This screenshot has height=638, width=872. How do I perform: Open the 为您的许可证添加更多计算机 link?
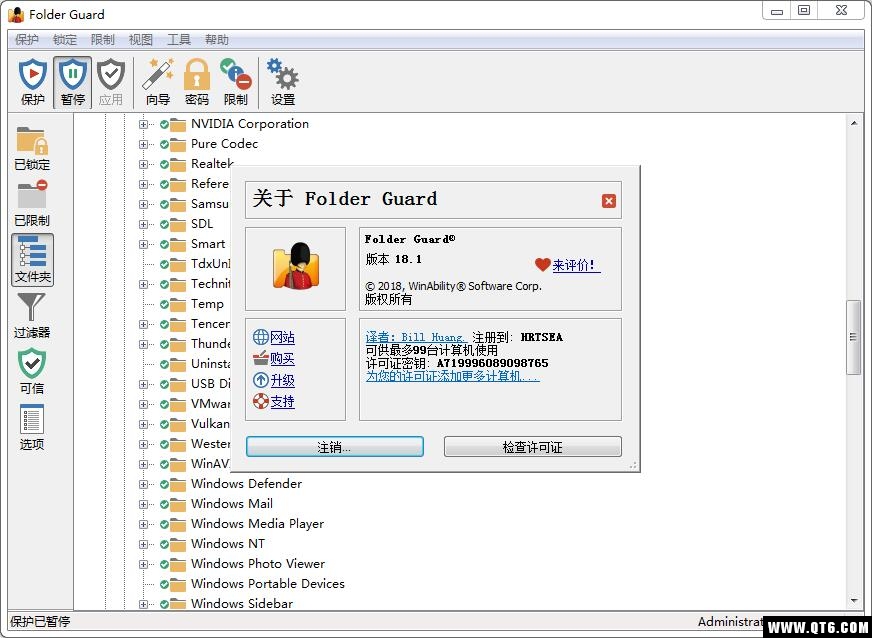pos(452,377)
